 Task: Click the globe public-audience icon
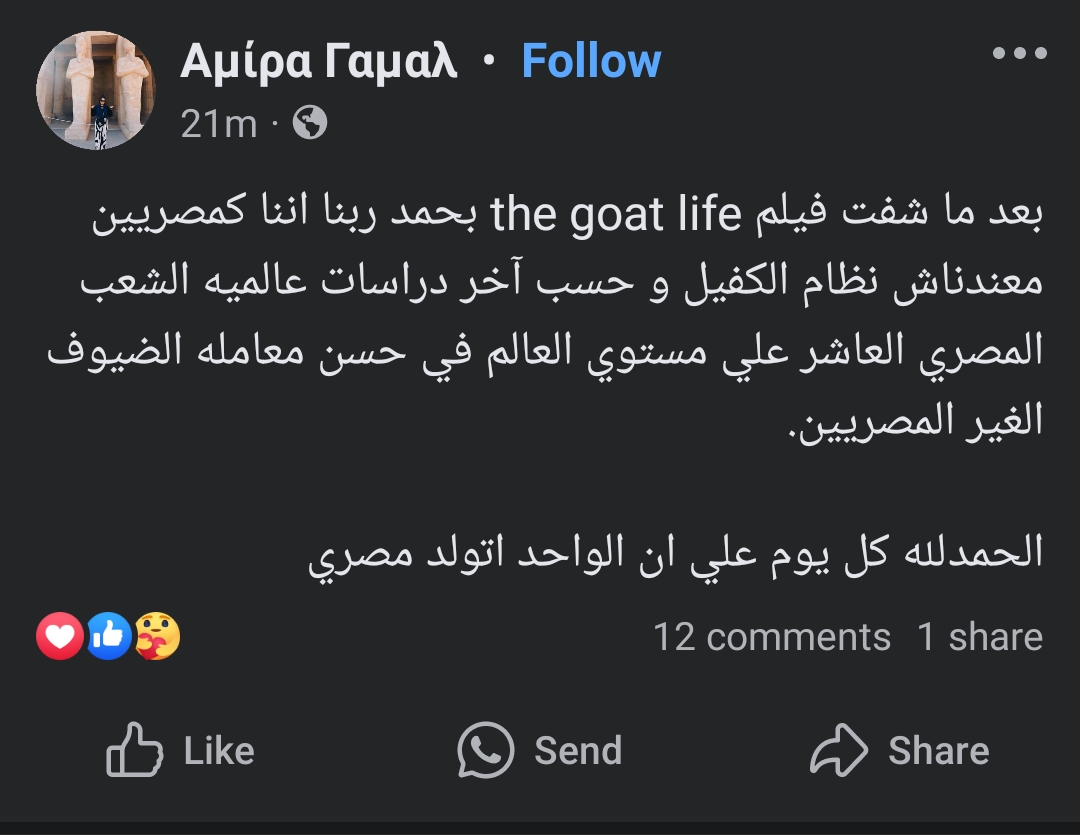[x=310, y=123]
